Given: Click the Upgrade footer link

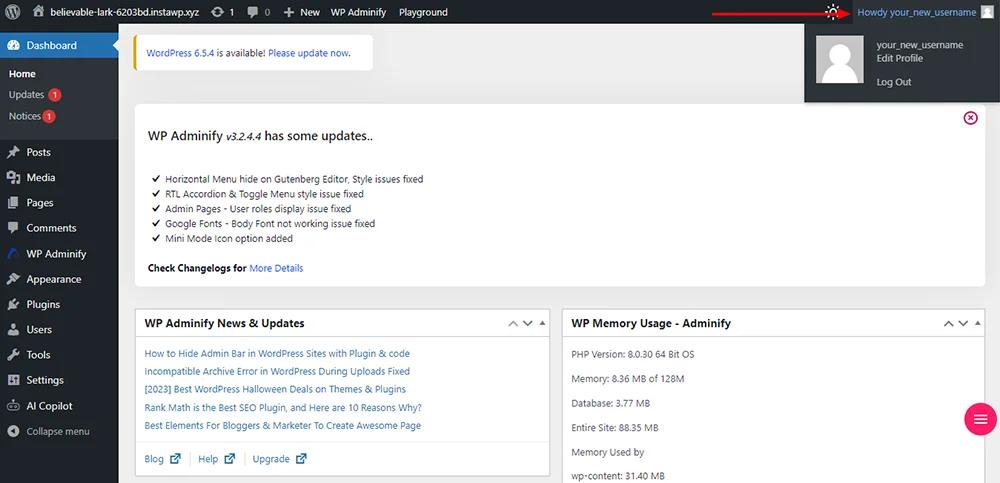Looking at the screenshot, I should click(x=271, y=459).
